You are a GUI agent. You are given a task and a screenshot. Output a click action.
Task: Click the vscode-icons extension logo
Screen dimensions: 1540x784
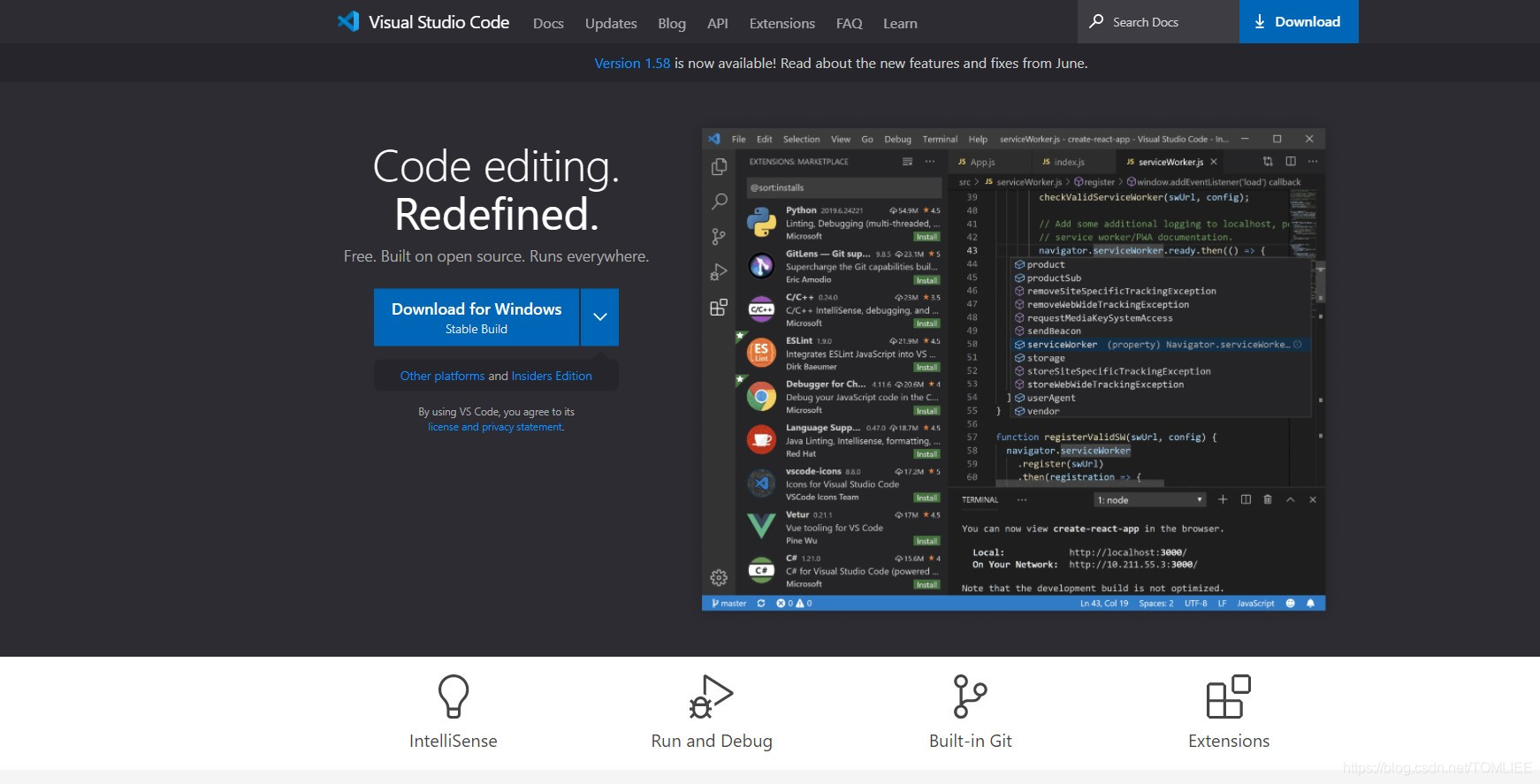click(x=761, y=483)
